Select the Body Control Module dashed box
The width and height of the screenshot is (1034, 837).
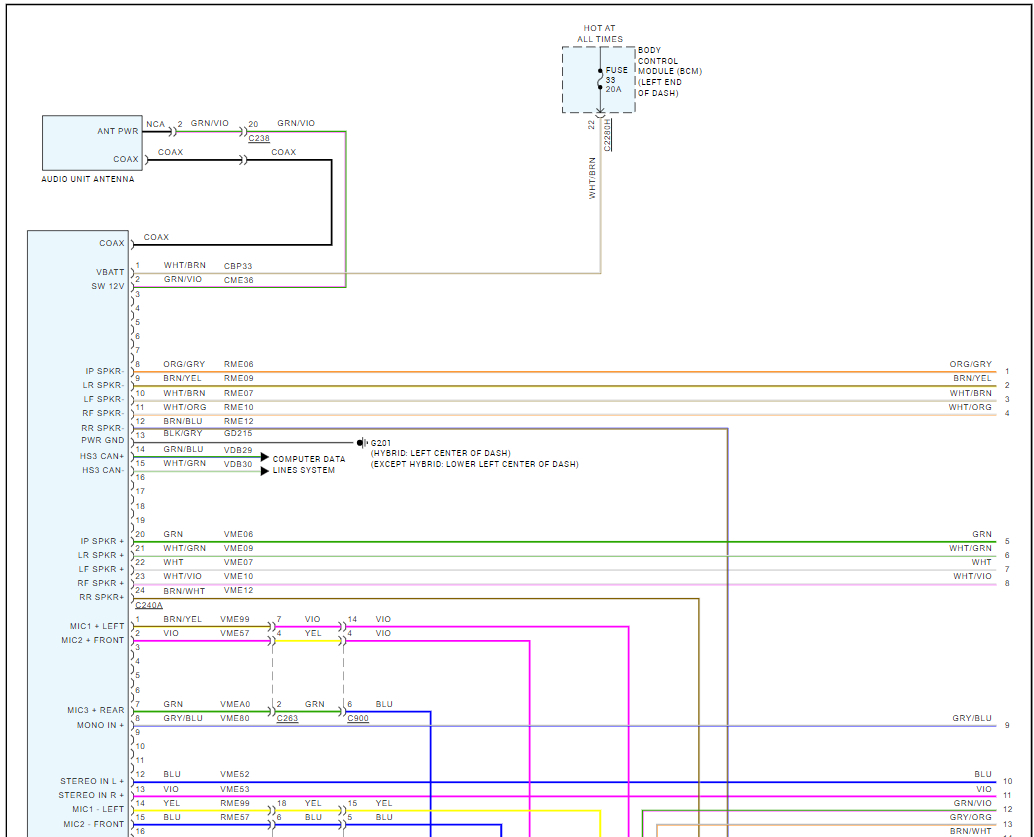(598, 79)
